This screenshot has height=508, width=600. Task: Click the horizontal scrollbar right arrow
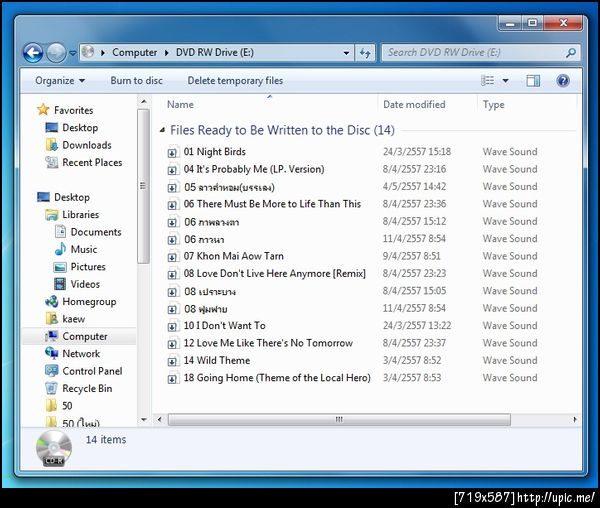[x=575, y=420]
